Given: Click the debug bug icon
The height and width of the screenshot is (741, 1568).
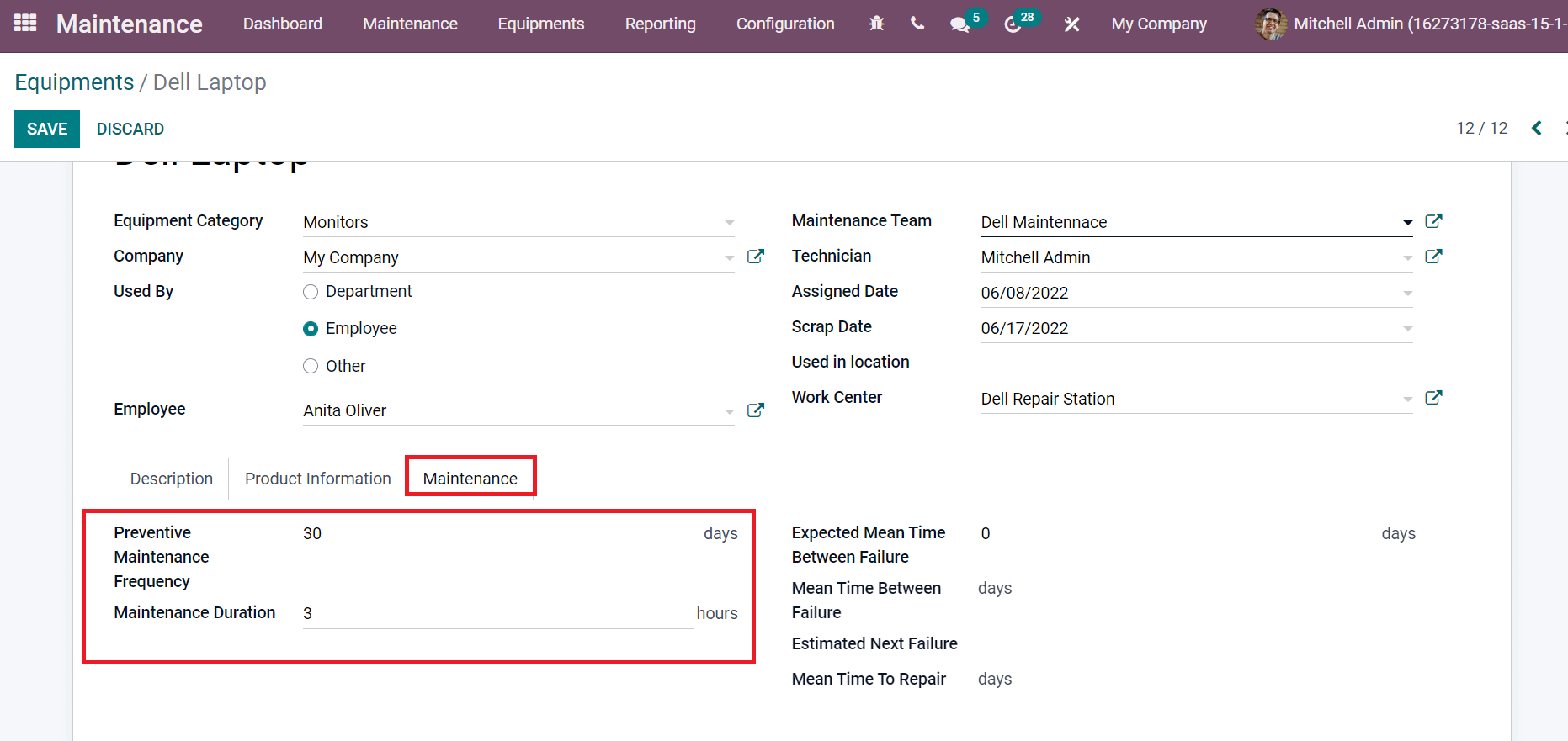Looking at the screenshot, I should [x=876, y=24].
